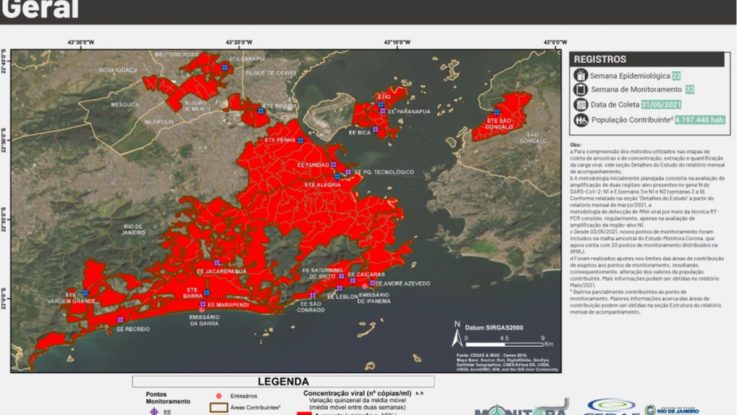Image resolution: width=737 pixels, height=415 pixels.
Task: Click the north arrow compass on map
Action: 458,326
